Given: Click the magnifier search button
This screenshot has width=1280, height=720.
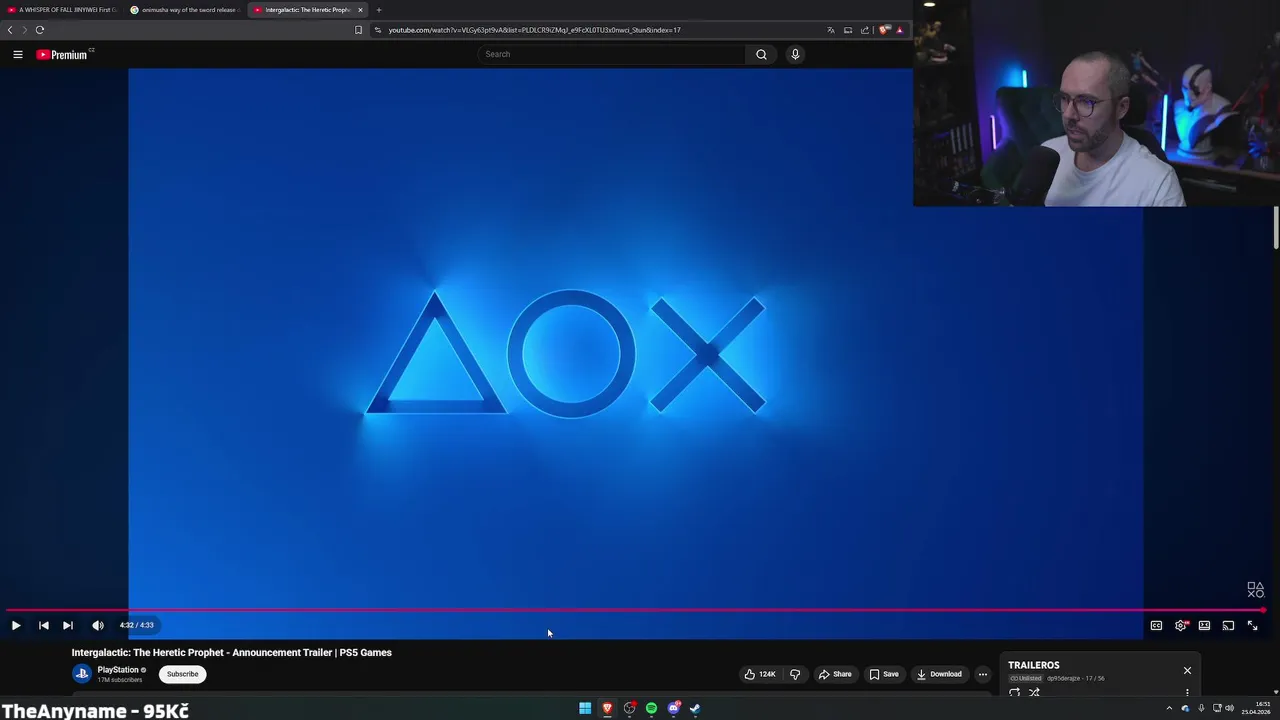Looking at the screenshot, I should click(x=761, y=54).
